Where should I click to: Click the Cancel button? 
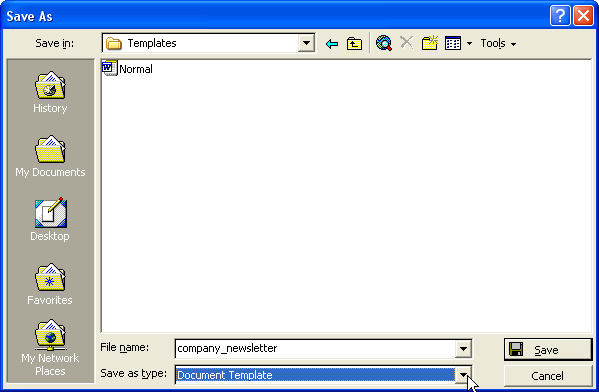click(x=548, y=376)
